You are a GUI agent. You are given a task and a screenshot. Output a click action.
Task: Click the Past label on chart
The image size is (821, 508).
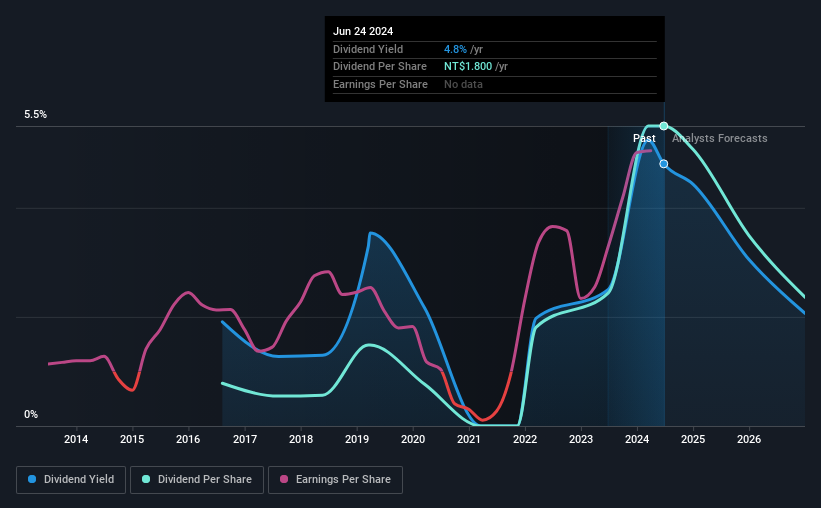[x=644, y=138]
